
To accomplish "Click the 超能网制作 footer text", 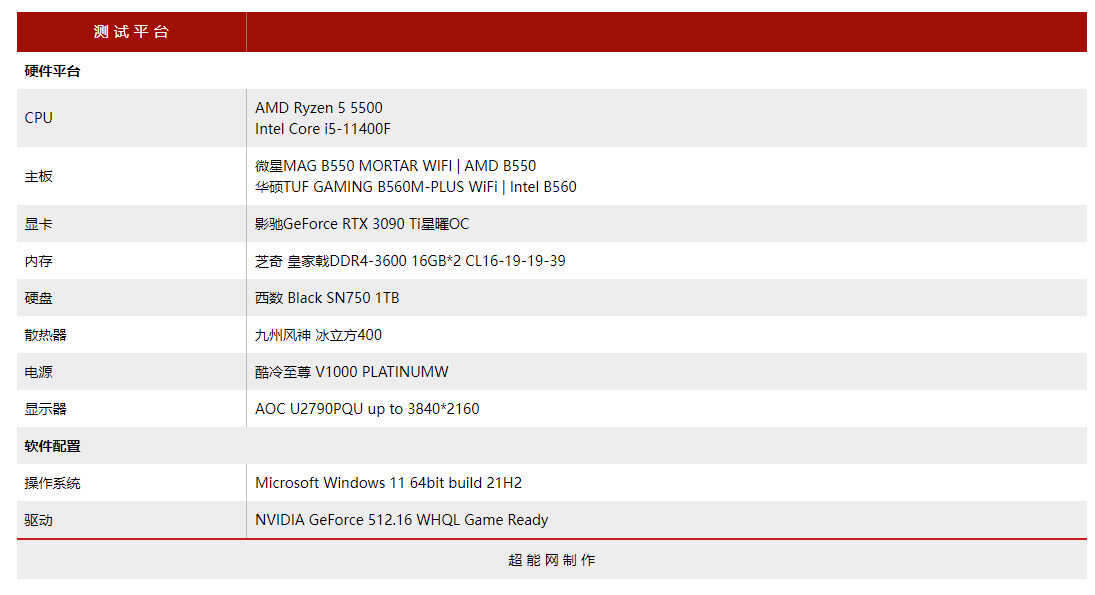I will coord(552,560).
